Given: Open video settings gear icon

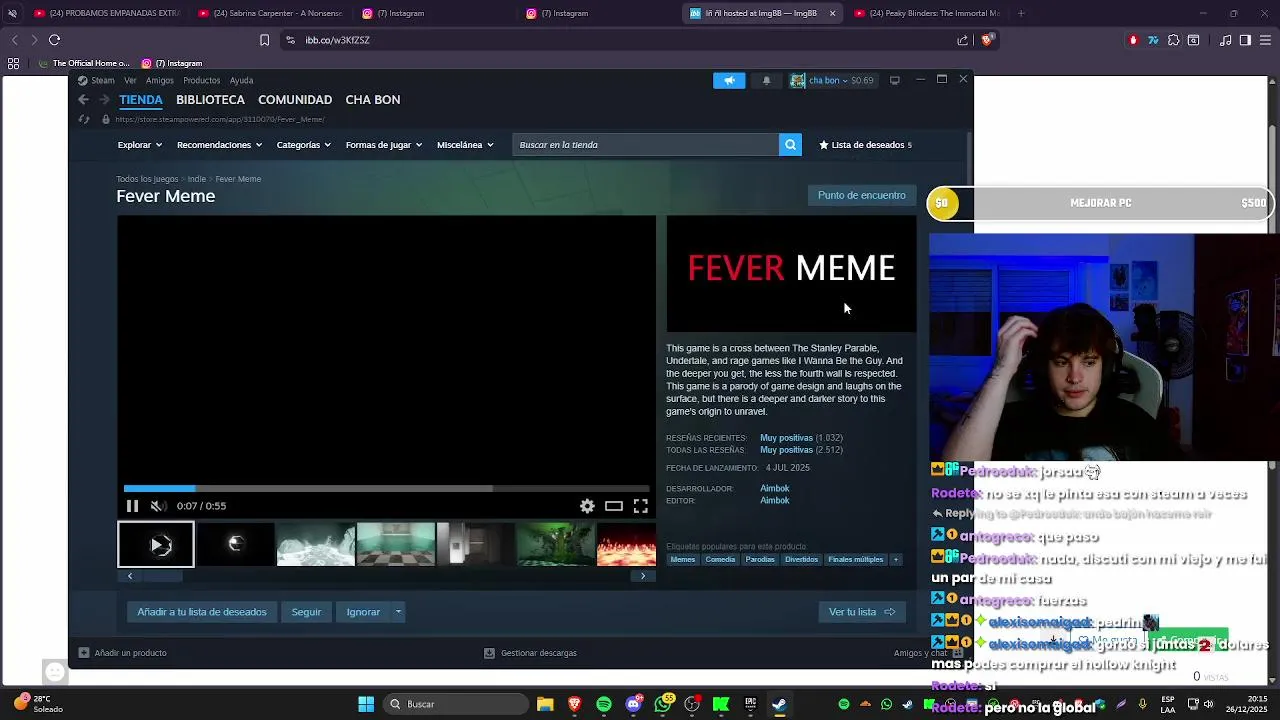Looking at the screenshot, I should [x=587, y=506].
